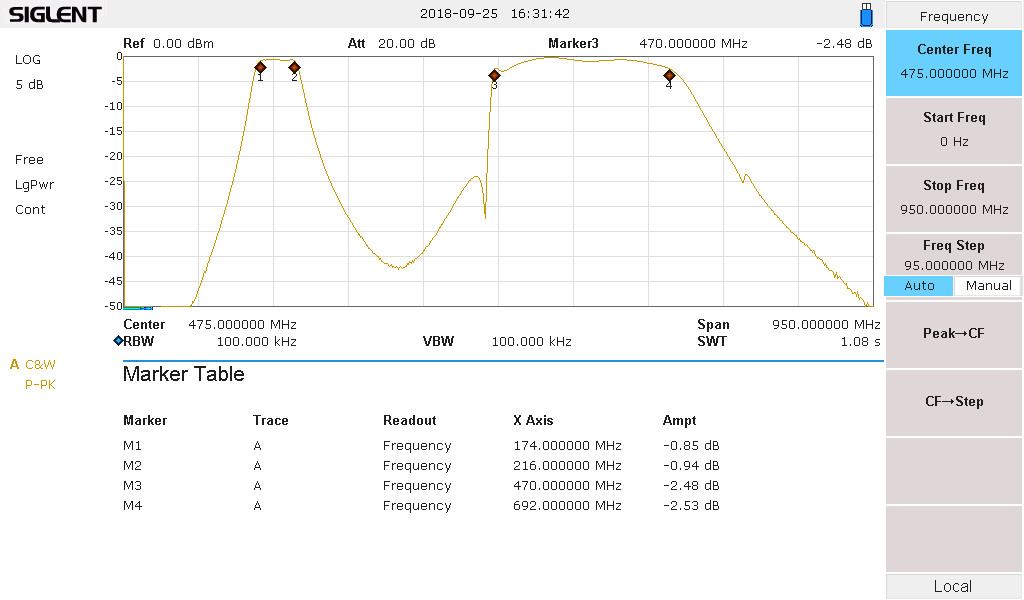This screenshot has width=1024, height=600.
Task: Click the SWT 1.08 s value
Action: (x=860, y=341)
